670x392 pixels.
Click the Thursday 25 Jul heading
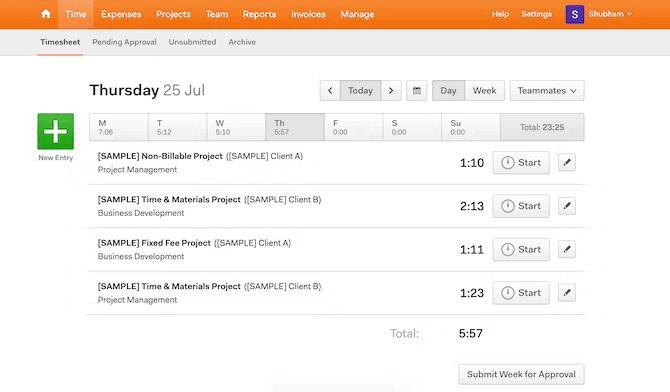[x=147, y=90]
